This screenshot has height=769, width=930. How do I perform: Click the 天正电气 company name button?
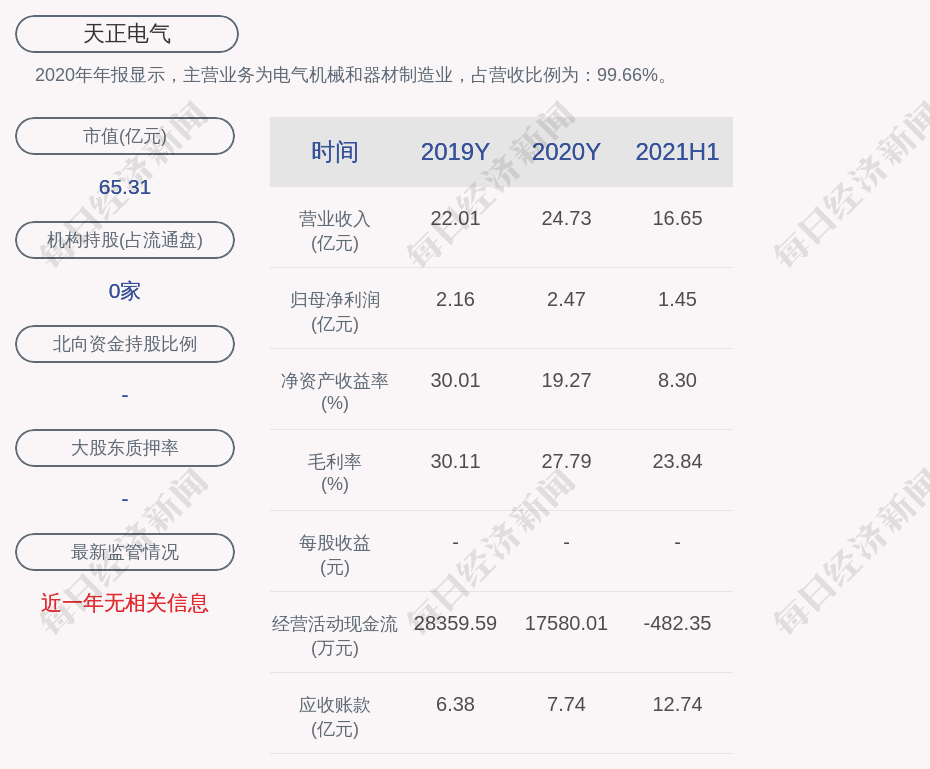point(127,34)
